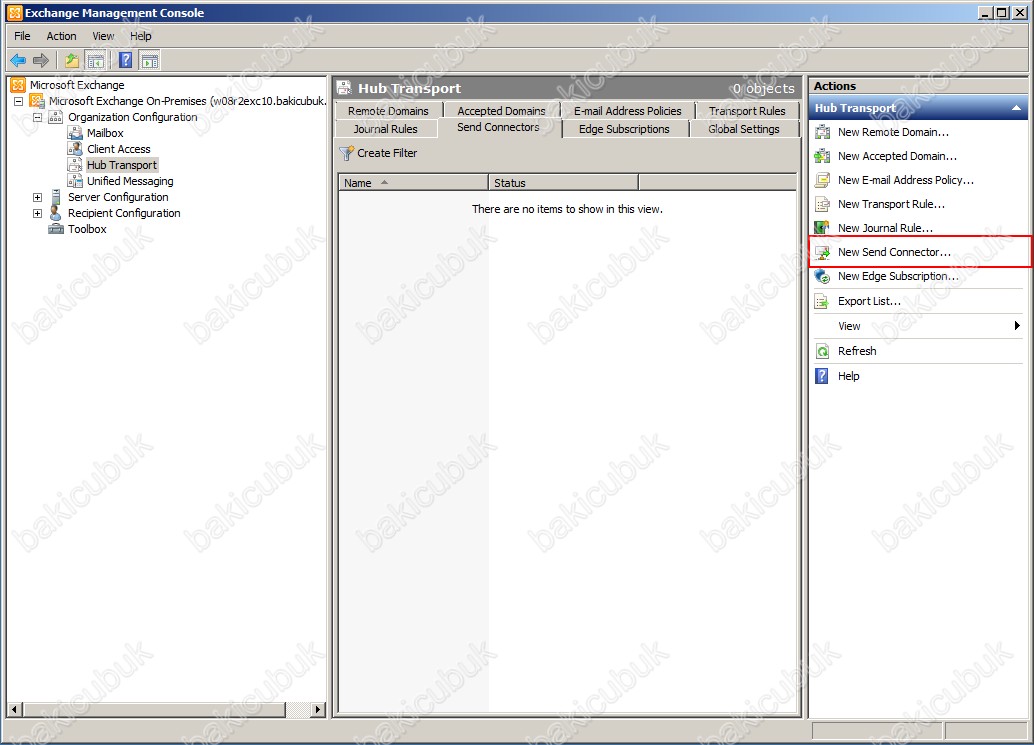Collapse the Hub Transport actions section
The height and width of the screenshot is (745, 1034).
(1016, 108)
